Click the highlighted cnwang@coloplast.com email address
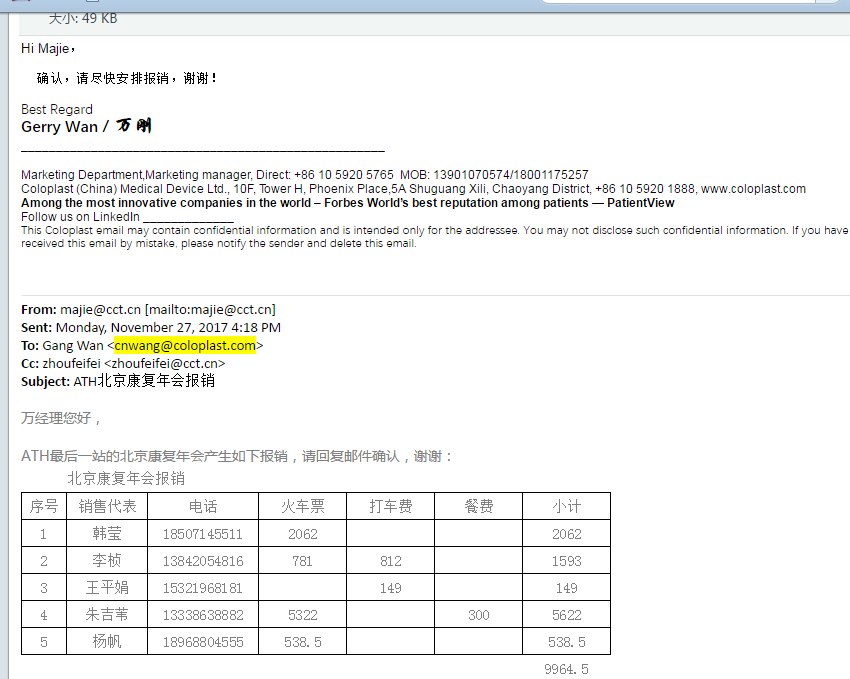The height and width of the screenshot is (679, 850). click(184, 346)
